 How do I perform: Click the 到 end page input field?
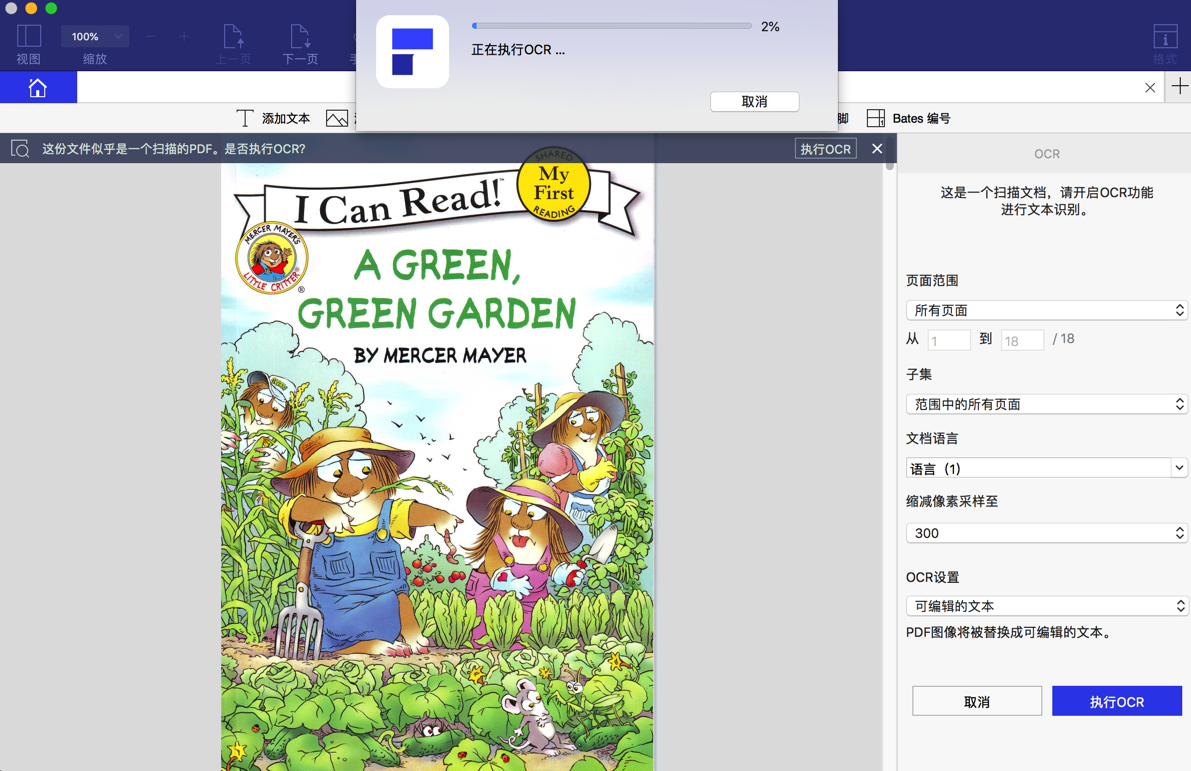click(1022, 340)
